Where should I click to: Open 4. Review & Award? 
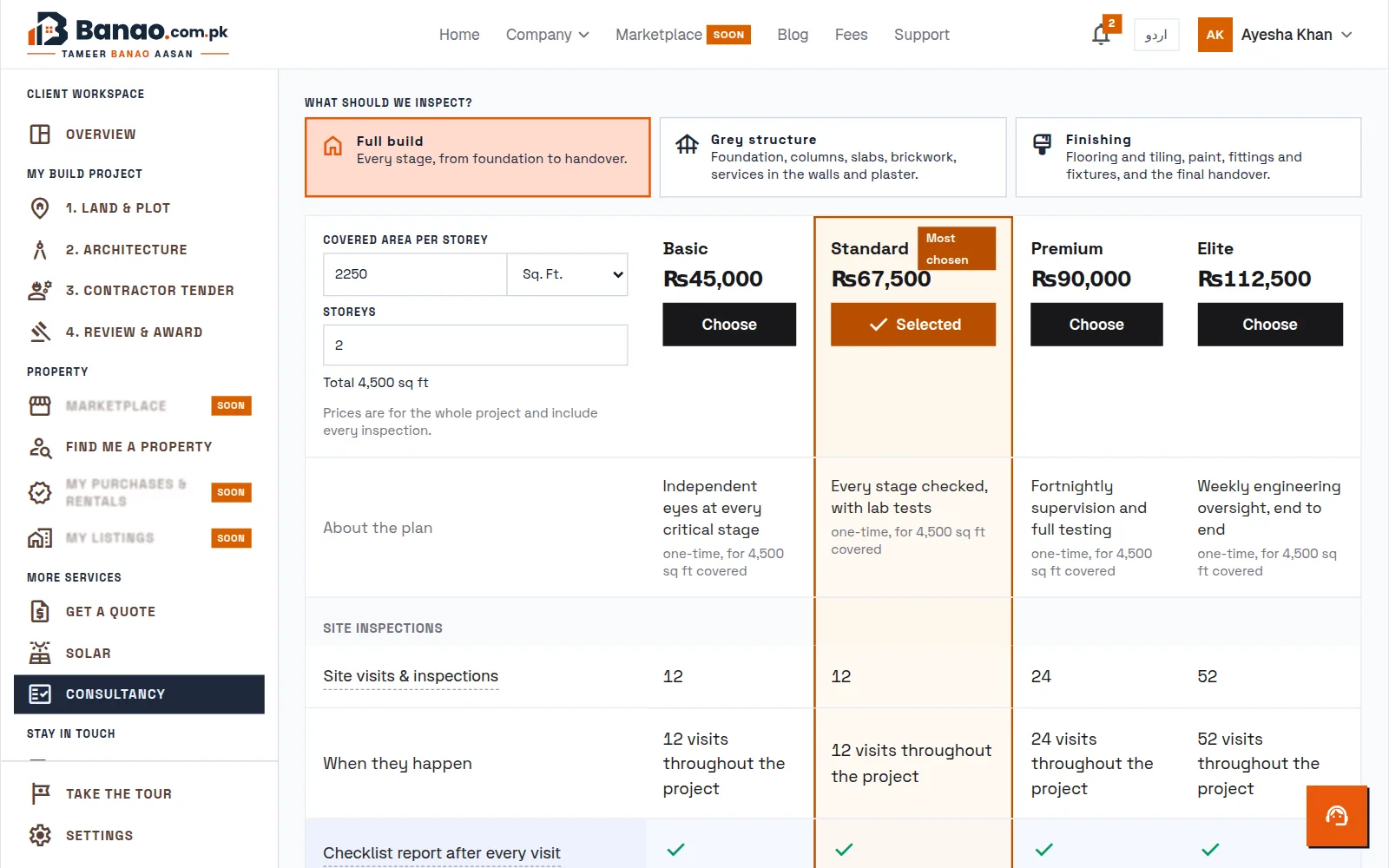click(x=139, y=332)
